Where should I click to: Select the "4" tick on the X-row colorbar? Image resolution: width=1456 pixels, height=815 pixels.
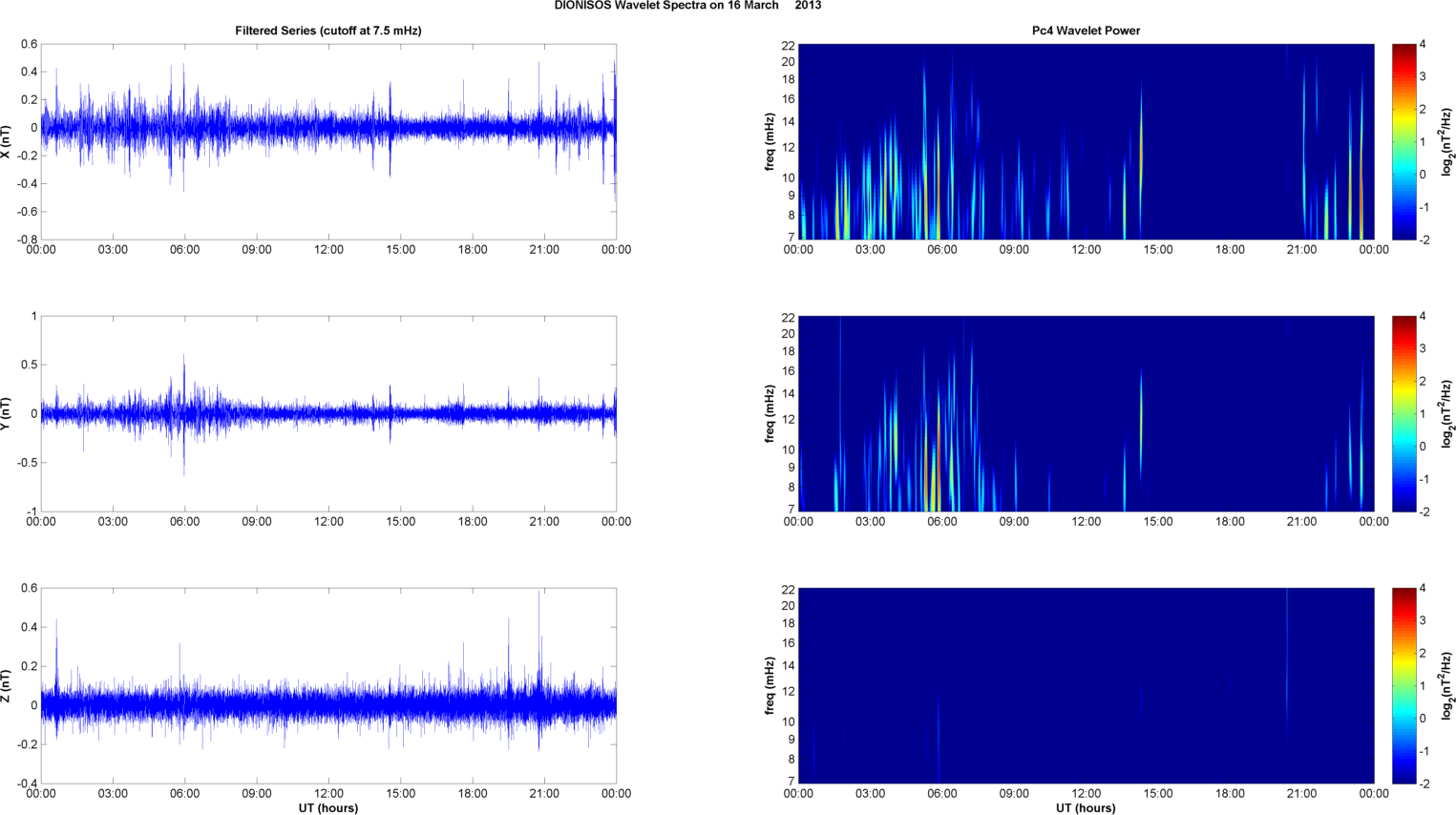(x=1423, y=45)
